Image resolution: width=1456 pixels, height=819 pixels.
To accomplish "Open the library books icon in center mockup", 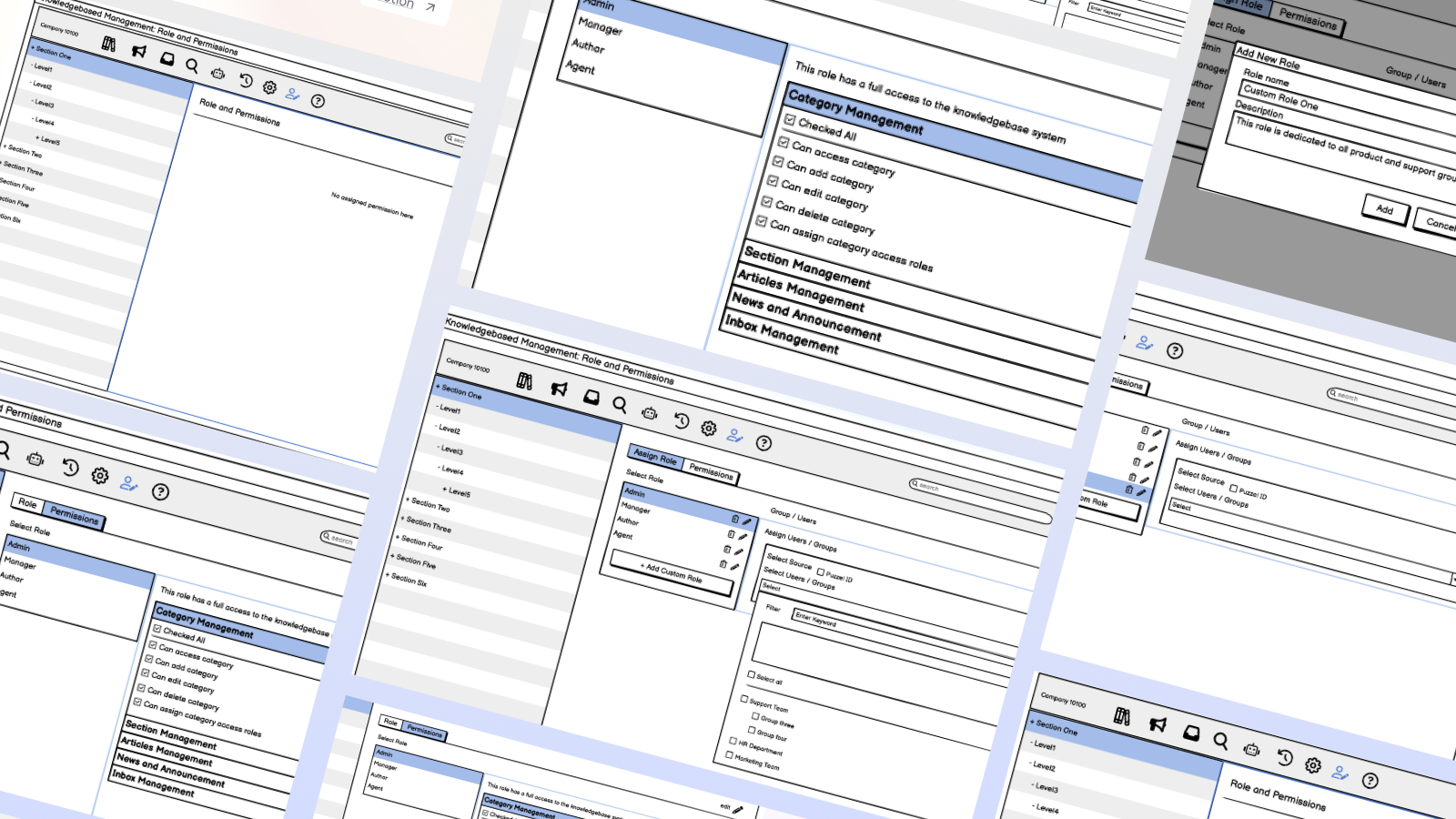I will (x=524, y=380).
